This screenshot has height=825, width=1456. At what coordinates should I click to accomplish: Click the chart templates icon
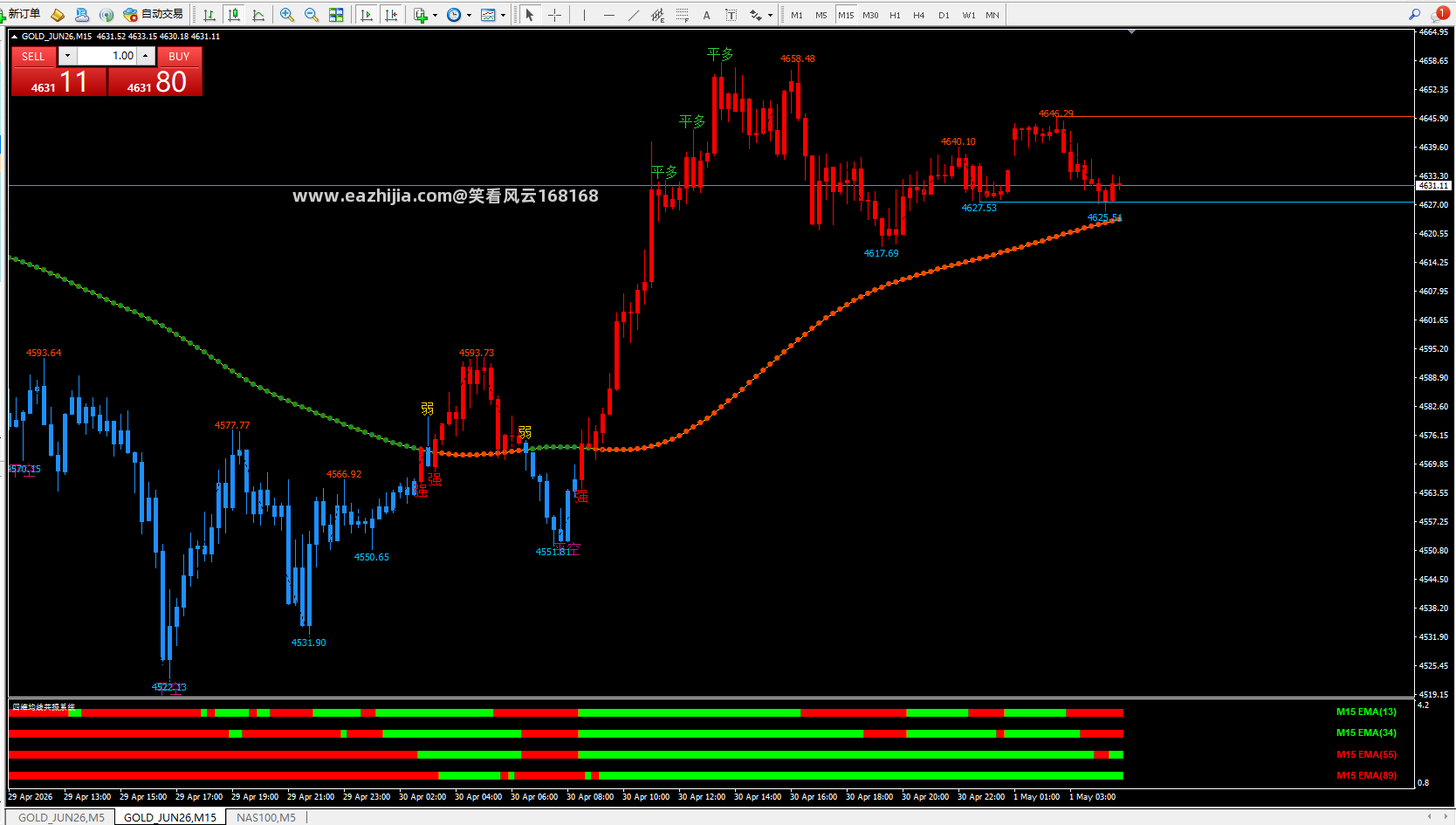point(488,15)
